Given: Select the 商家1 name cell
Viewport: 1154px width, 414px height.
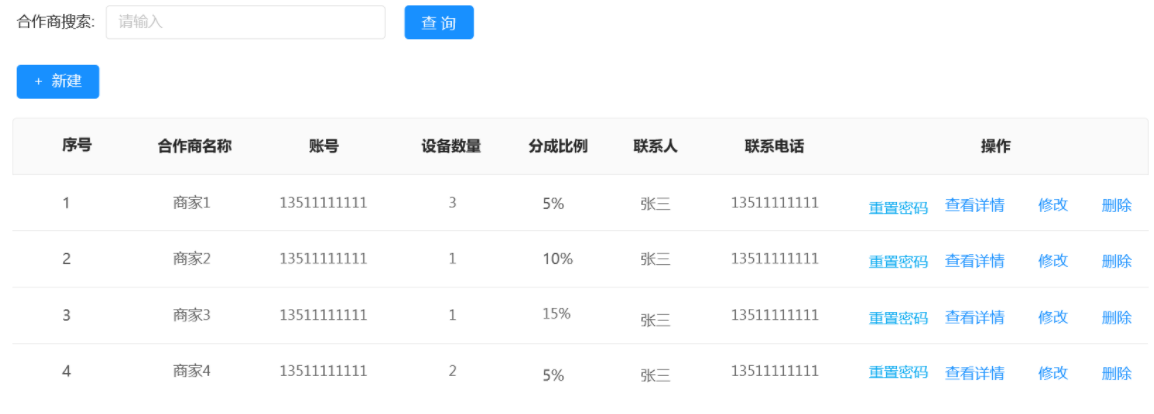Looking at the screenshot, I should coord(192,203).
